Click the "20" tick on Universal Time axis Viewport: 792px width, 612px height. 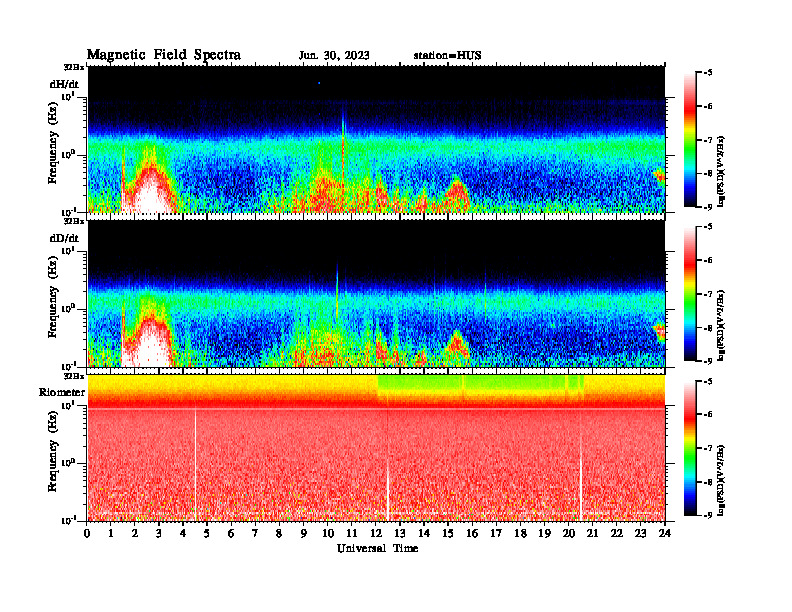[x=569, y=534]
